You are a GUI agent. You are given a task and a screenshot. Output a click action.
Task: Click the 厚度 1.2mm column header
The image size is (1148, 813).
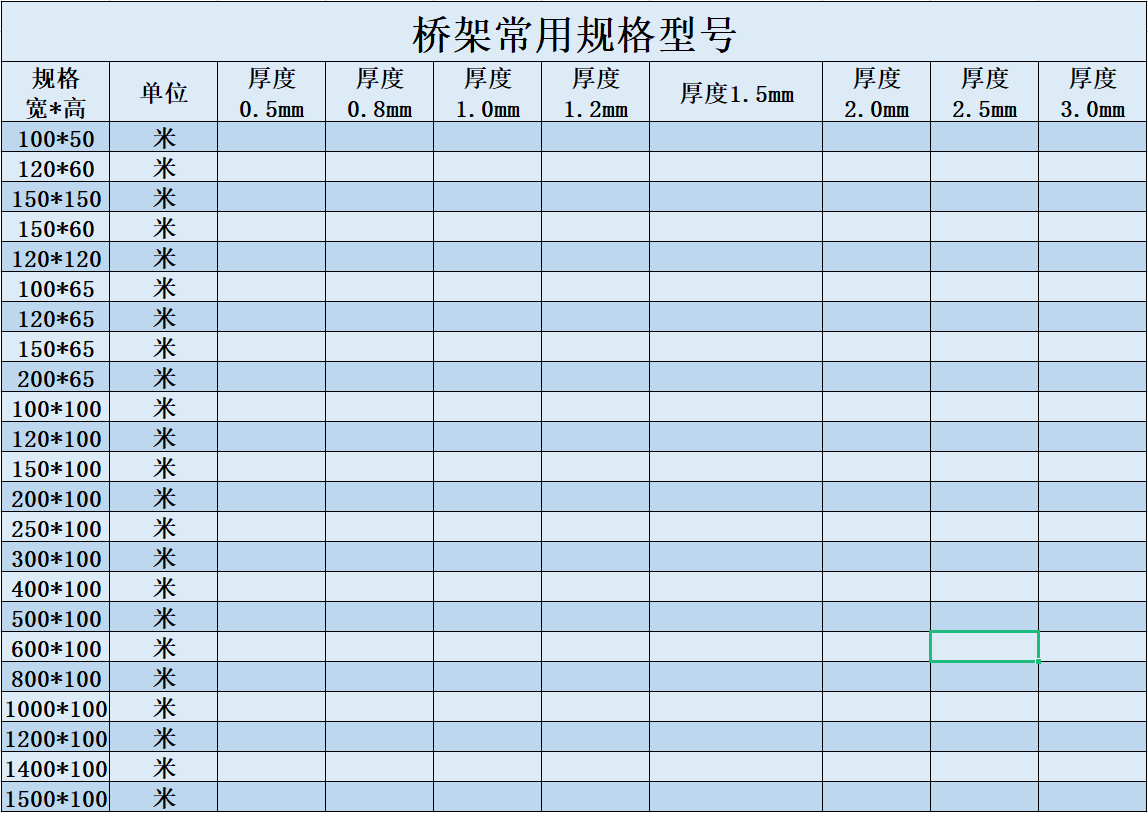[x=594, y=90]
